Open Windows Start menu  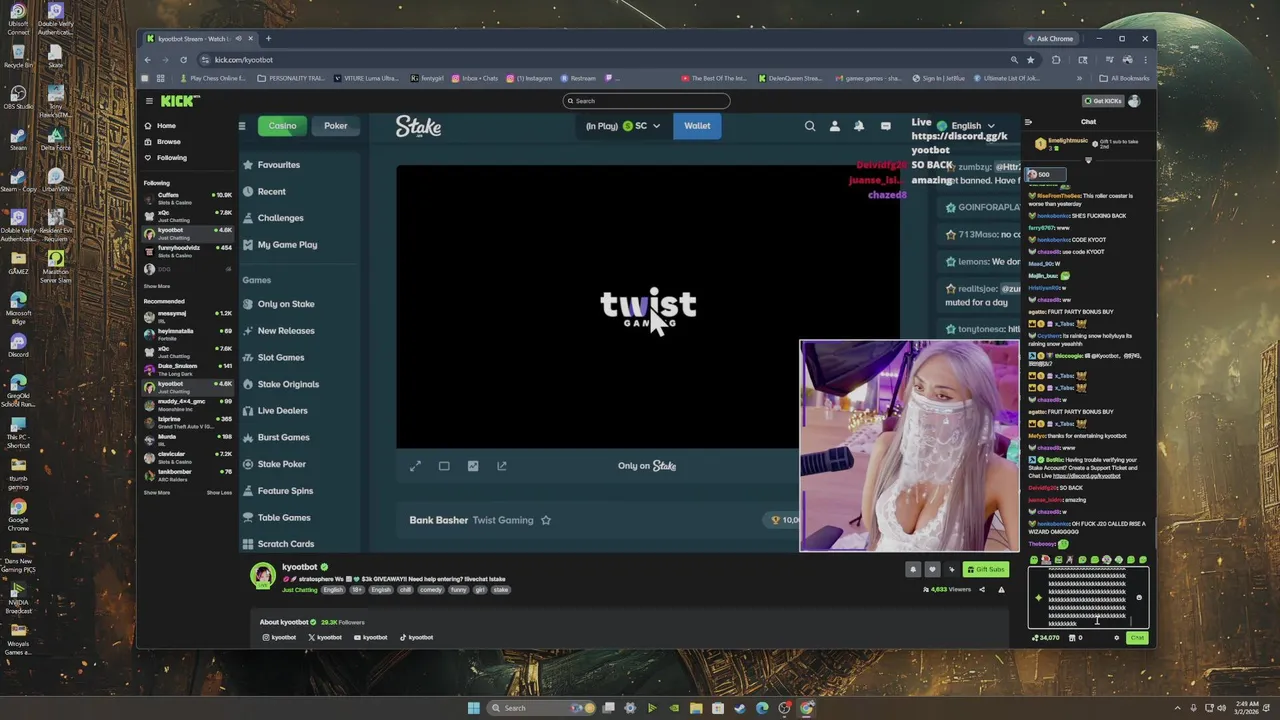(474, 708)
